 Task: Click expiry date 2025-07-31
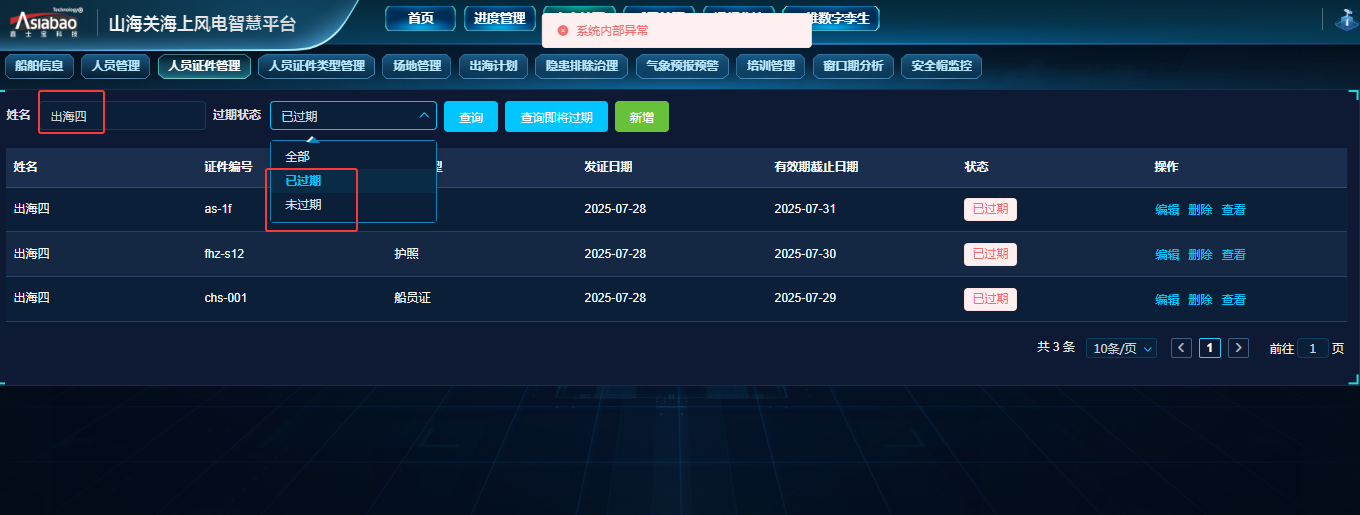(x=805, y=210)
